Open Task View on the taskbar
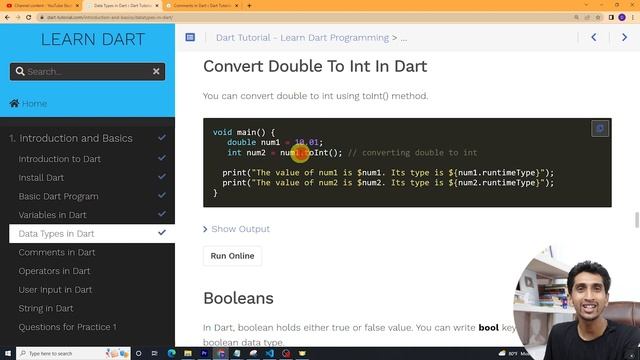640x360 pixels. (155, 353)
